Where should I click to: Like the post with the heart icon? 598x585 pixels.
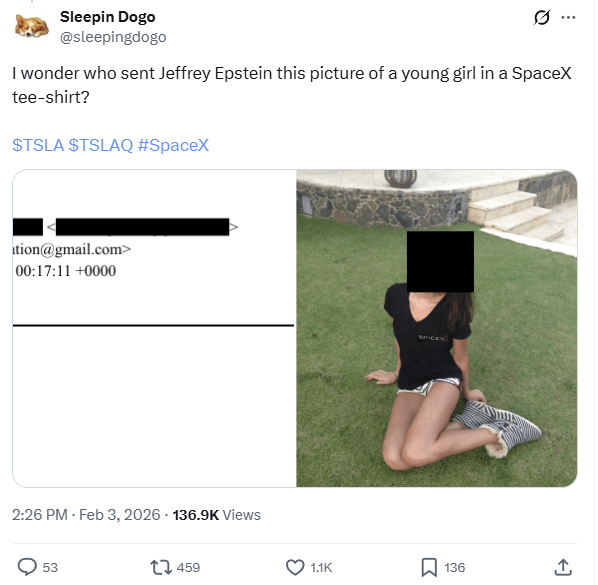pyautogui.click(x=295, y=567)
